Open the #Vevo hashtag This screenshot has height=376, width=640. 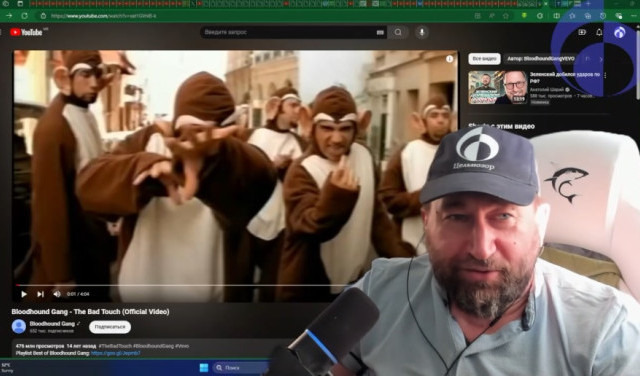[182, 346]
